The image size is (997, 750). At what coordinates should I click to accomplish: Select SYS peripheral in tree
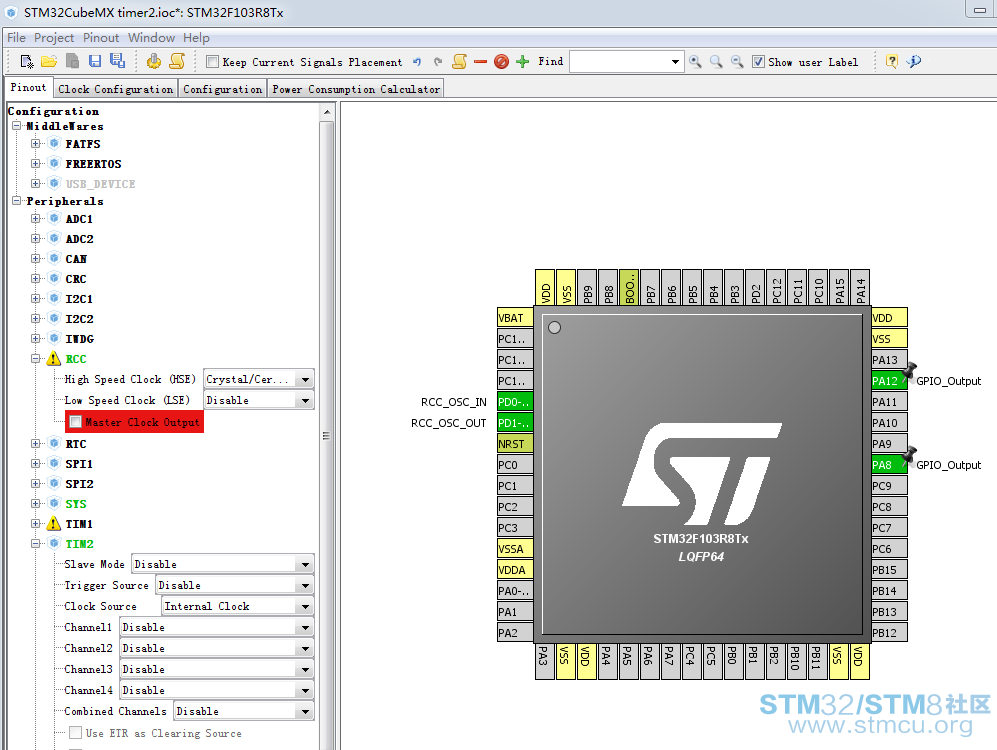(x=76, y=504)
